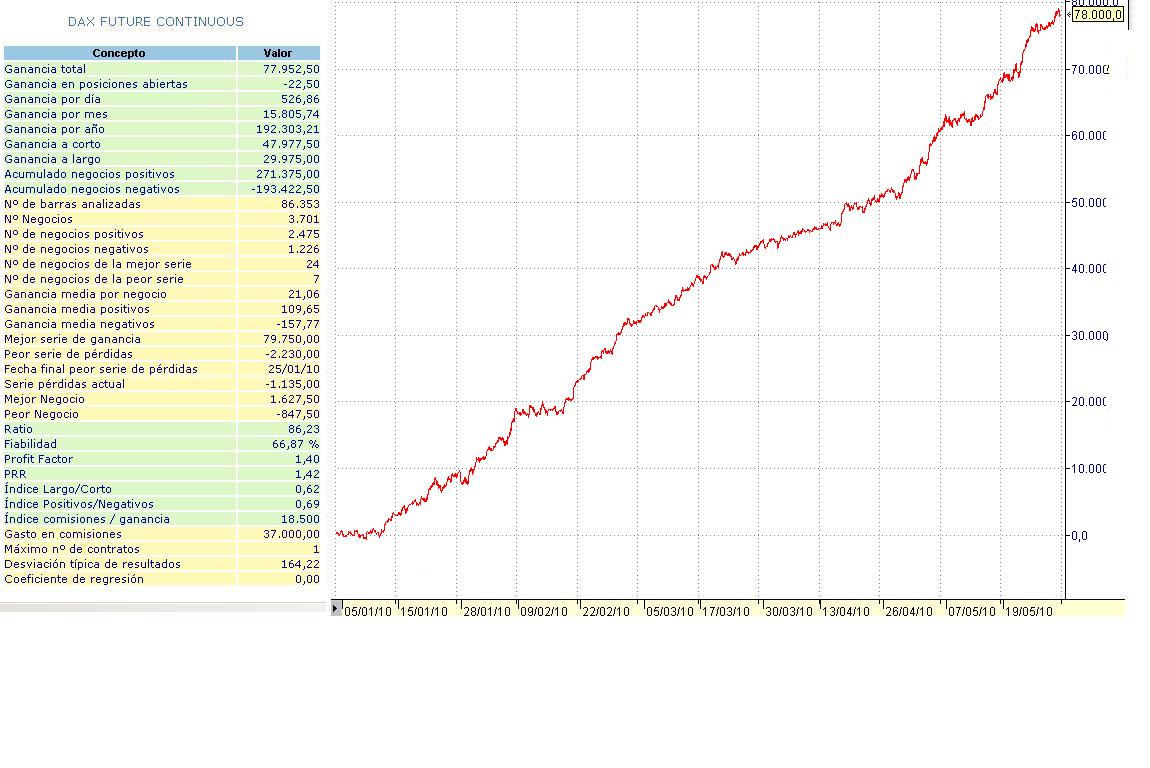Click the Mejor Negocio label
The width and height of the screenshot is (1150, 768).
point(44,399)
